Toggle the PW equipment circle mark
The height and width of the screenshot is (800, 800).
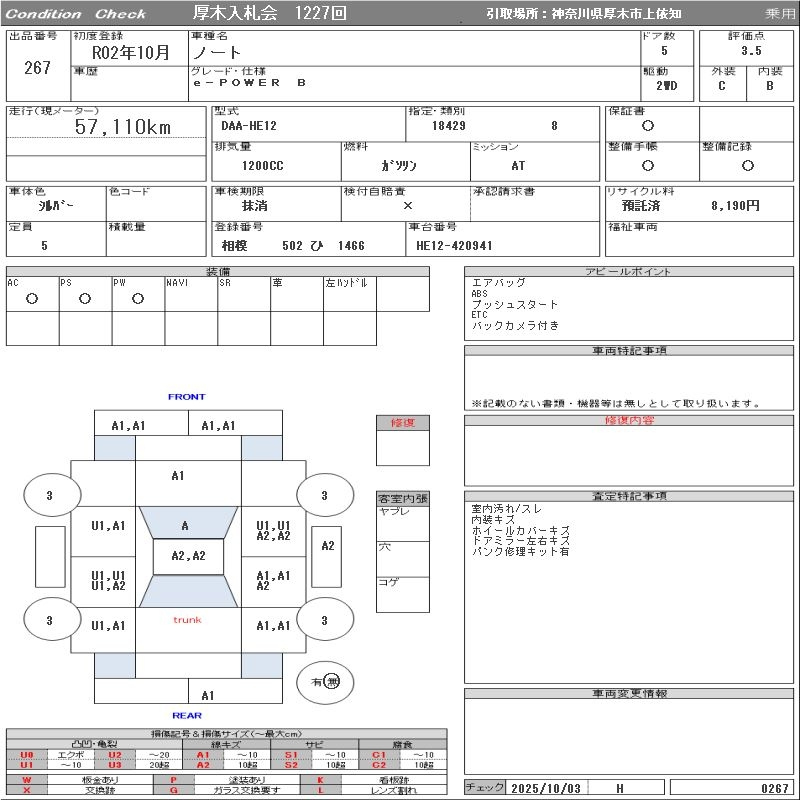click(137, 298)
